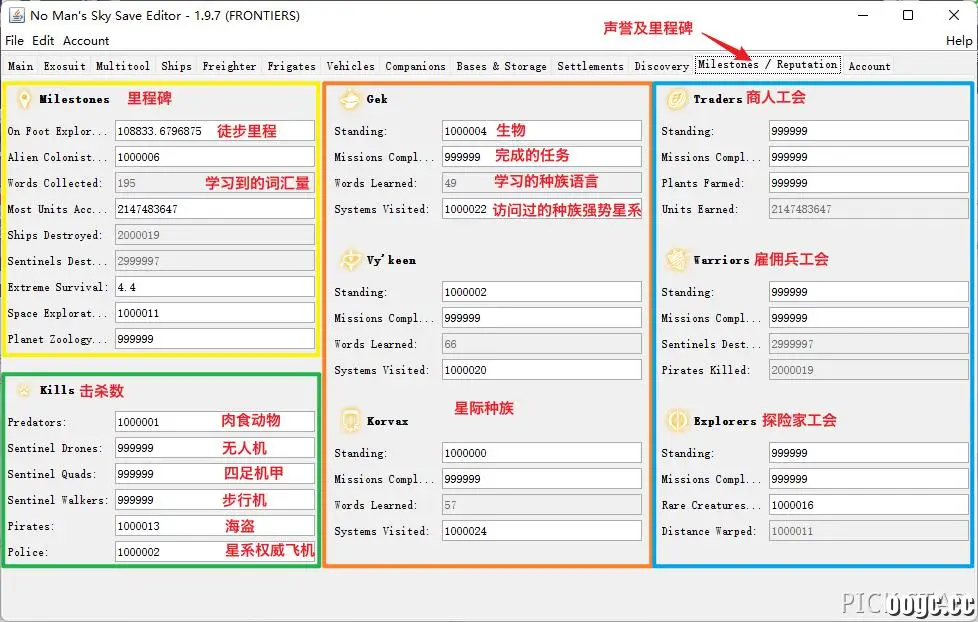Open the File menu
This screenshot has width=978, height=622.
14,41
